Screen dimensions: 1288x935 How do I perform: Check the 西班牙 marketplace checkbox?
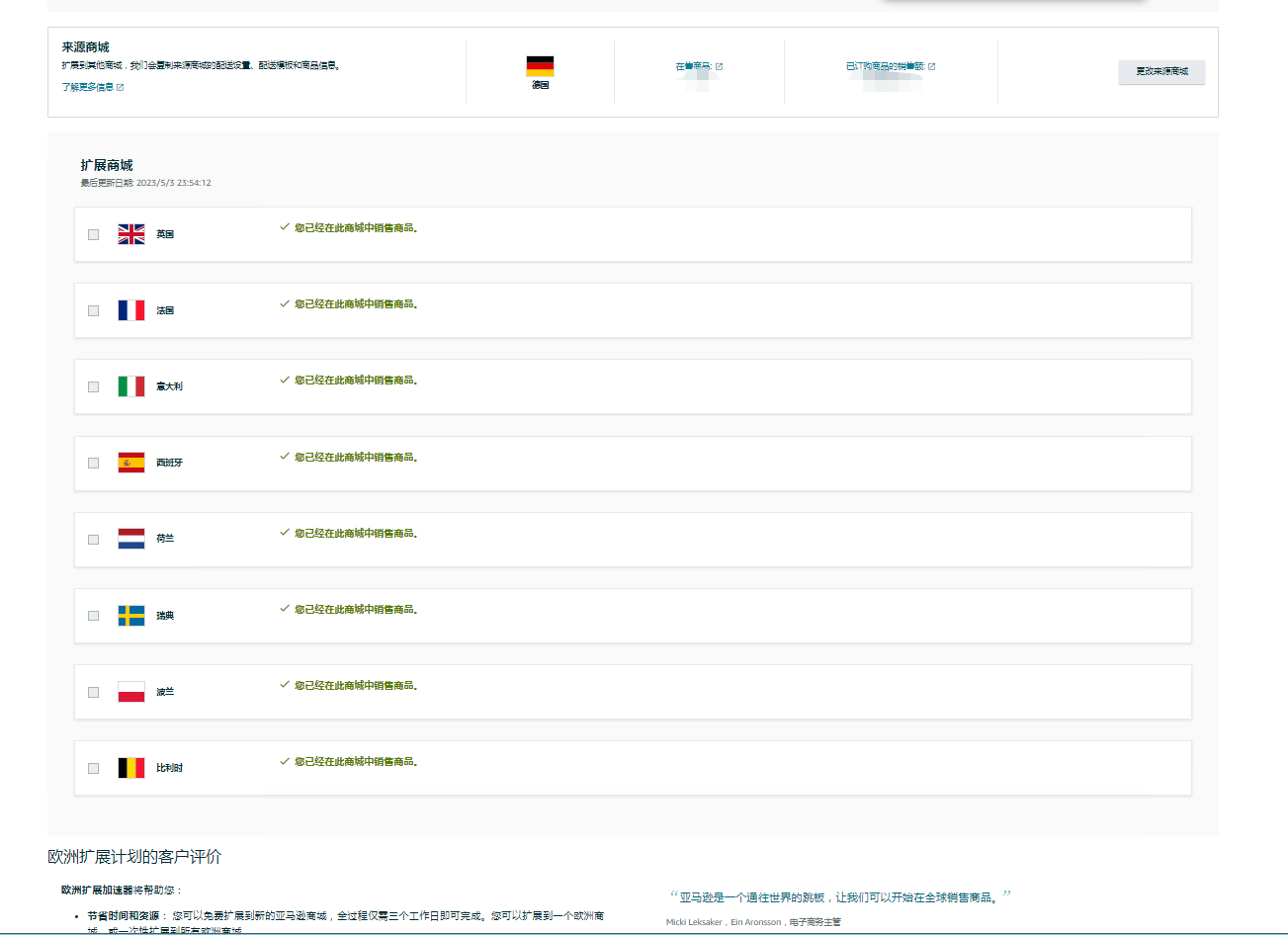(x=94, y=463)
